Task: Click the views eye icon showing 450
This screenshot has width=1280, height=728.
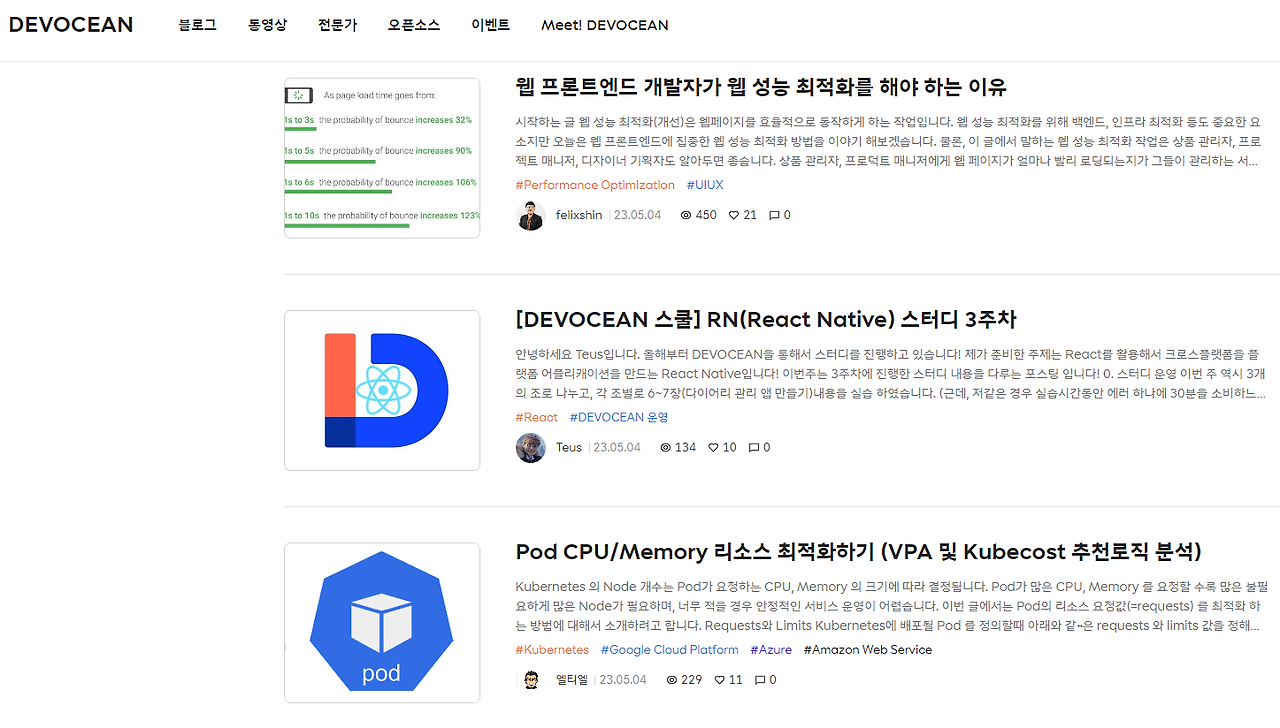Action: tap(686, 215)
